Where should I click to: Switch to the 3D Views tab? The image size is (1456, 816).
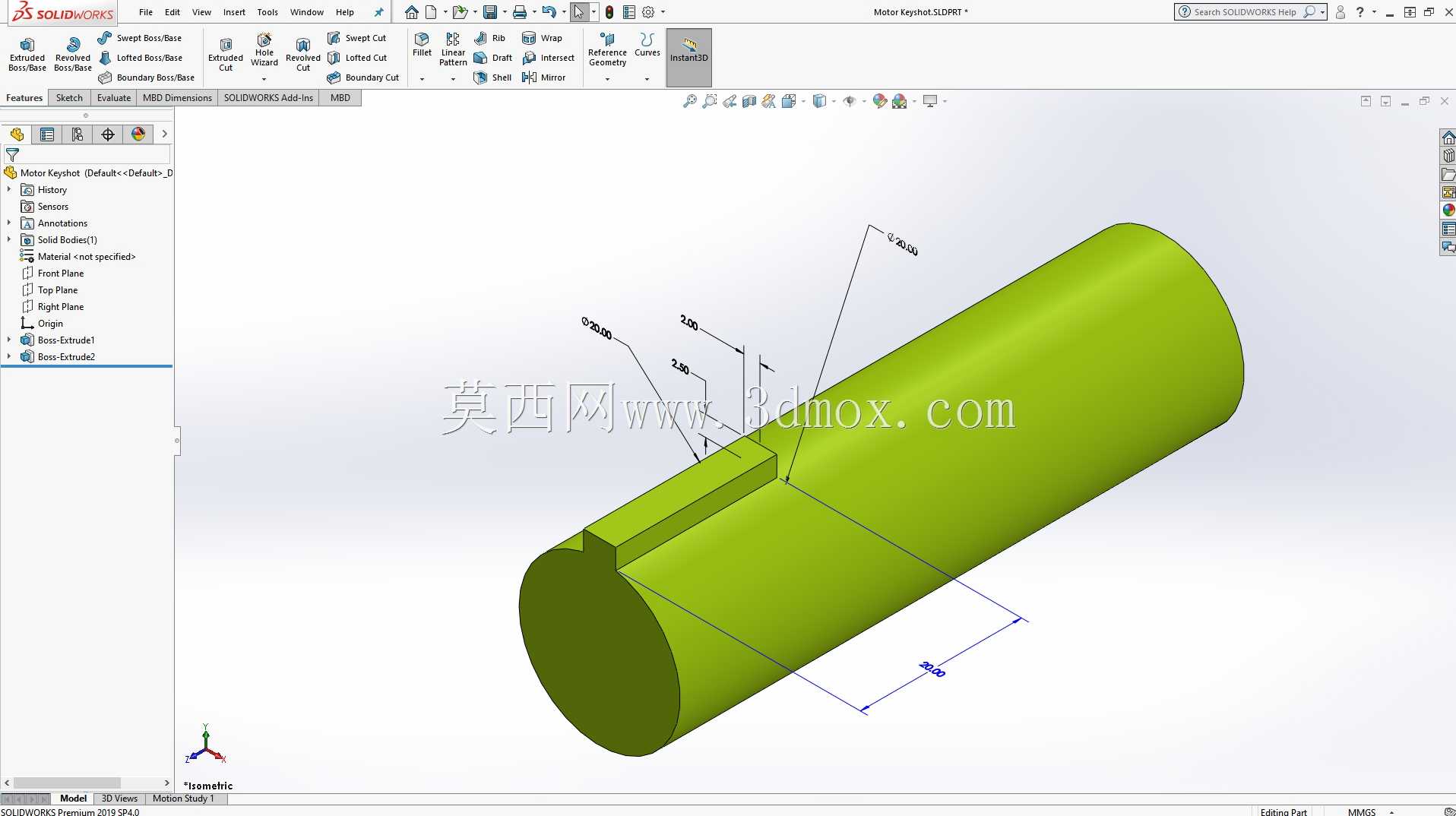(x=119, y=799)
